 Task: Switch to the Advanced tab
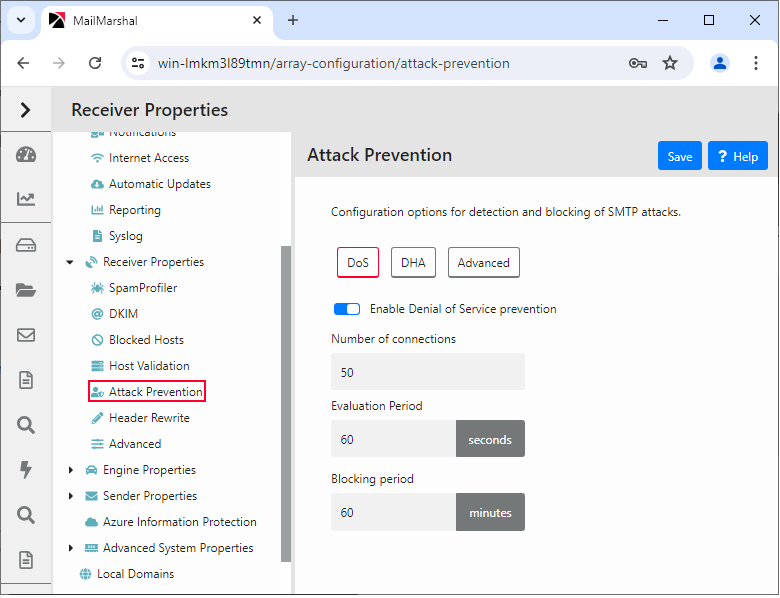click(x=483, y=263)
